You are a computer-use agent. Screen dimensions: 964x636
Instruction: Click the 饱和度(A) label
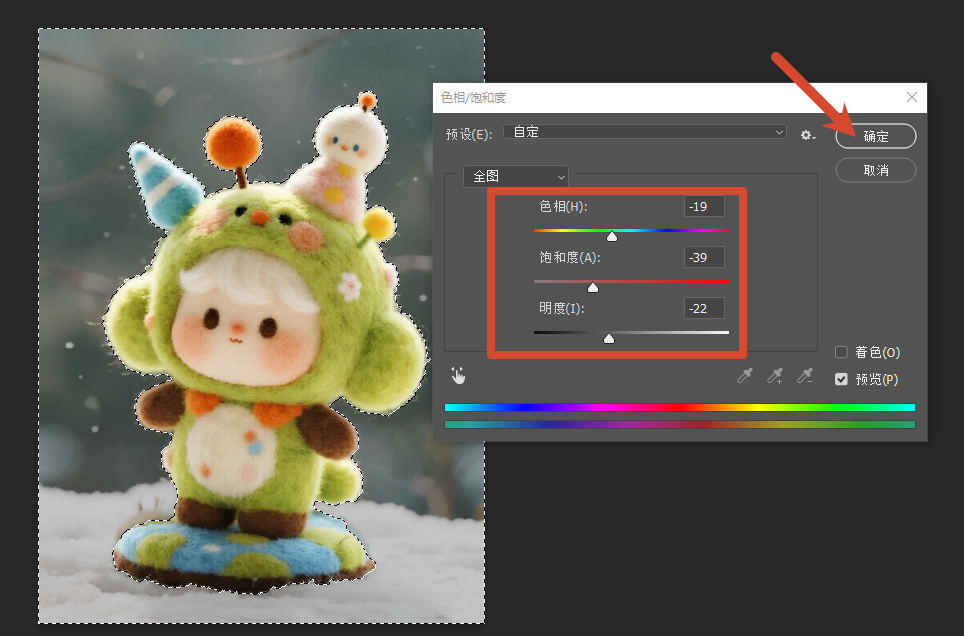click(569, 257)
